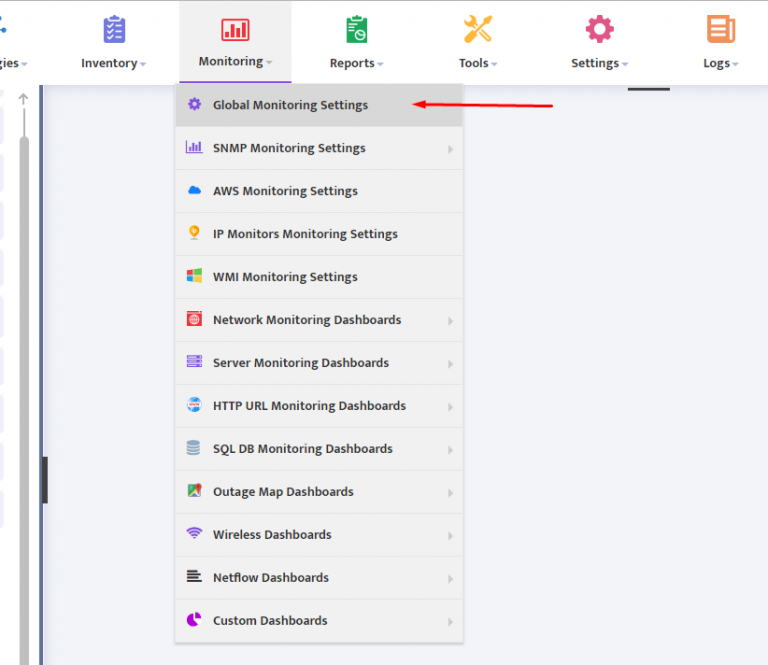Click the Tools wrench icon
768x665 pixels.
(478, 30)
